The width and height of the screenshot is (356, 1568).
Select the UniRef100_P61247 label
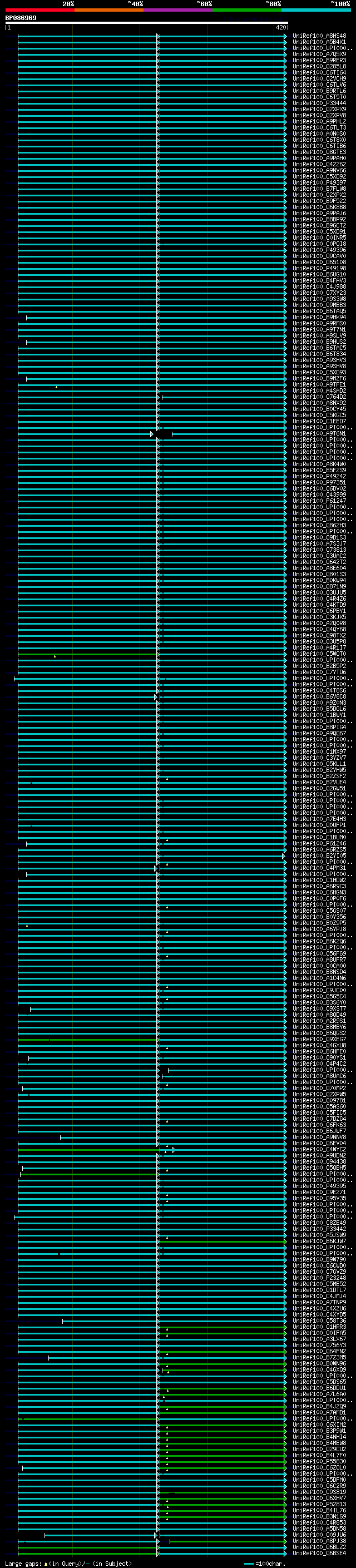pos(319,501)
